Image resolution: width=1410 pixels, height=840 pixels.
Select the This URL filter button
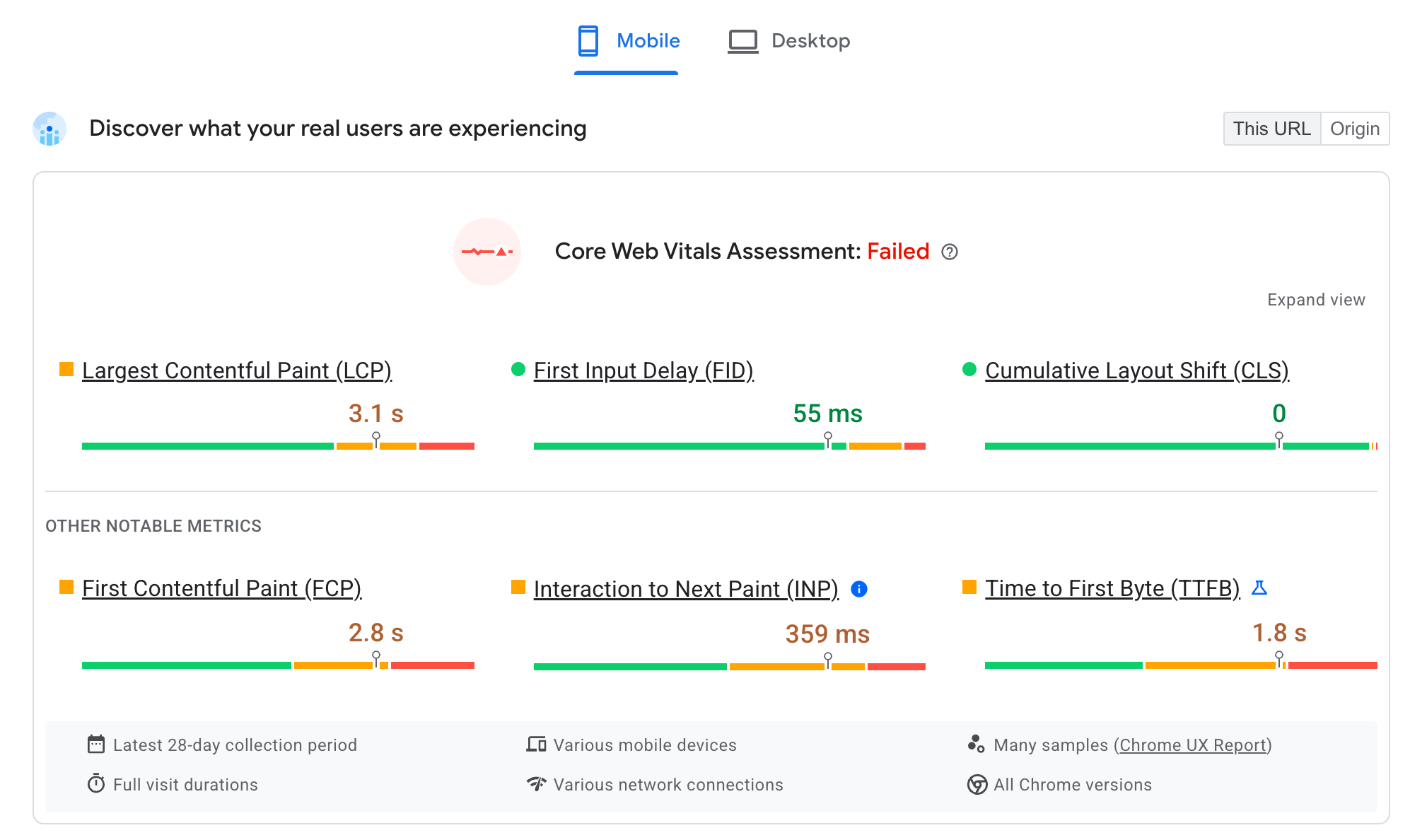pyautogui.click(x=1270, y=128)
